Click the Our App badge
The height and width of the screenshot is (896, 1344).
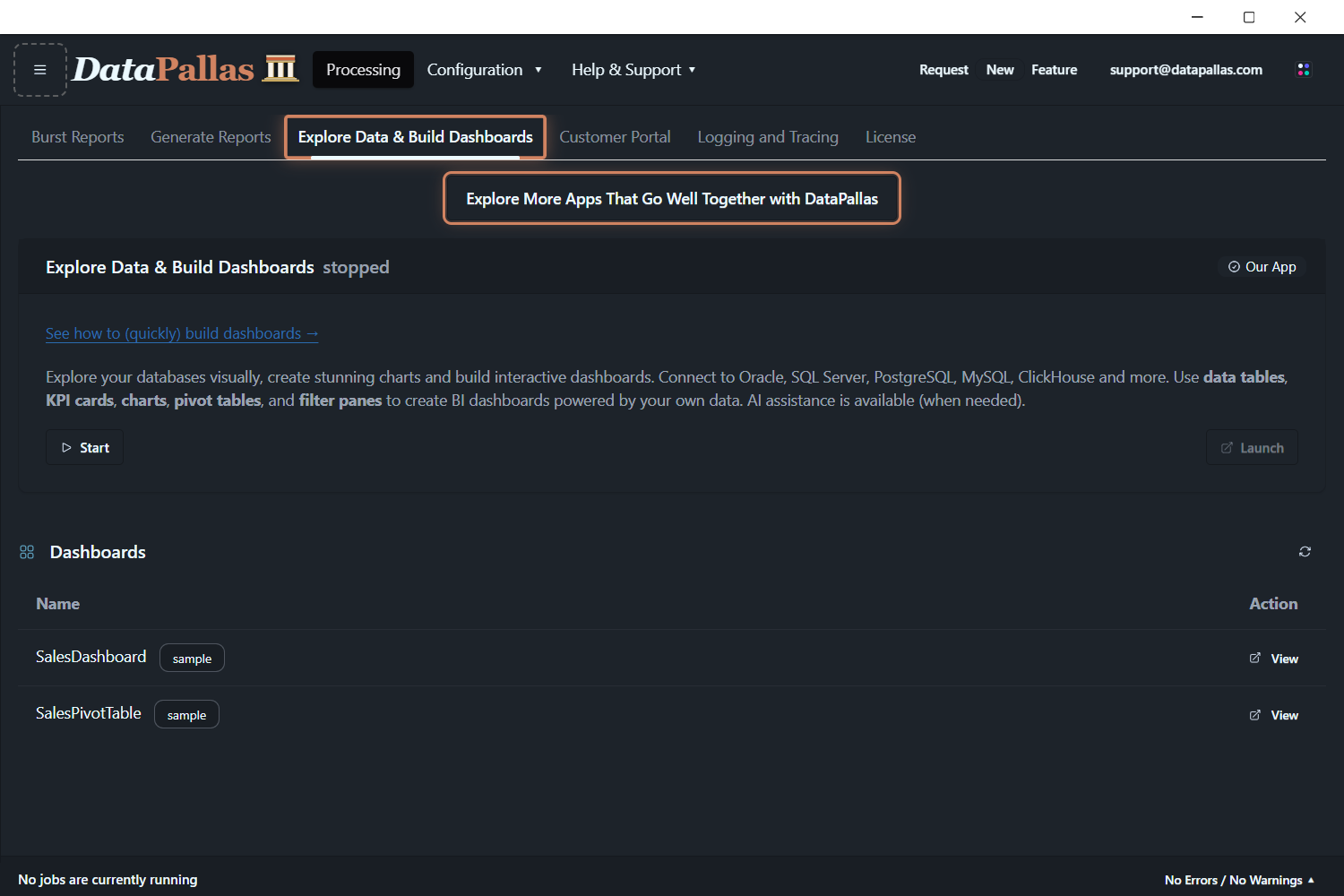pyautogui.click(x=1262, y=267)
